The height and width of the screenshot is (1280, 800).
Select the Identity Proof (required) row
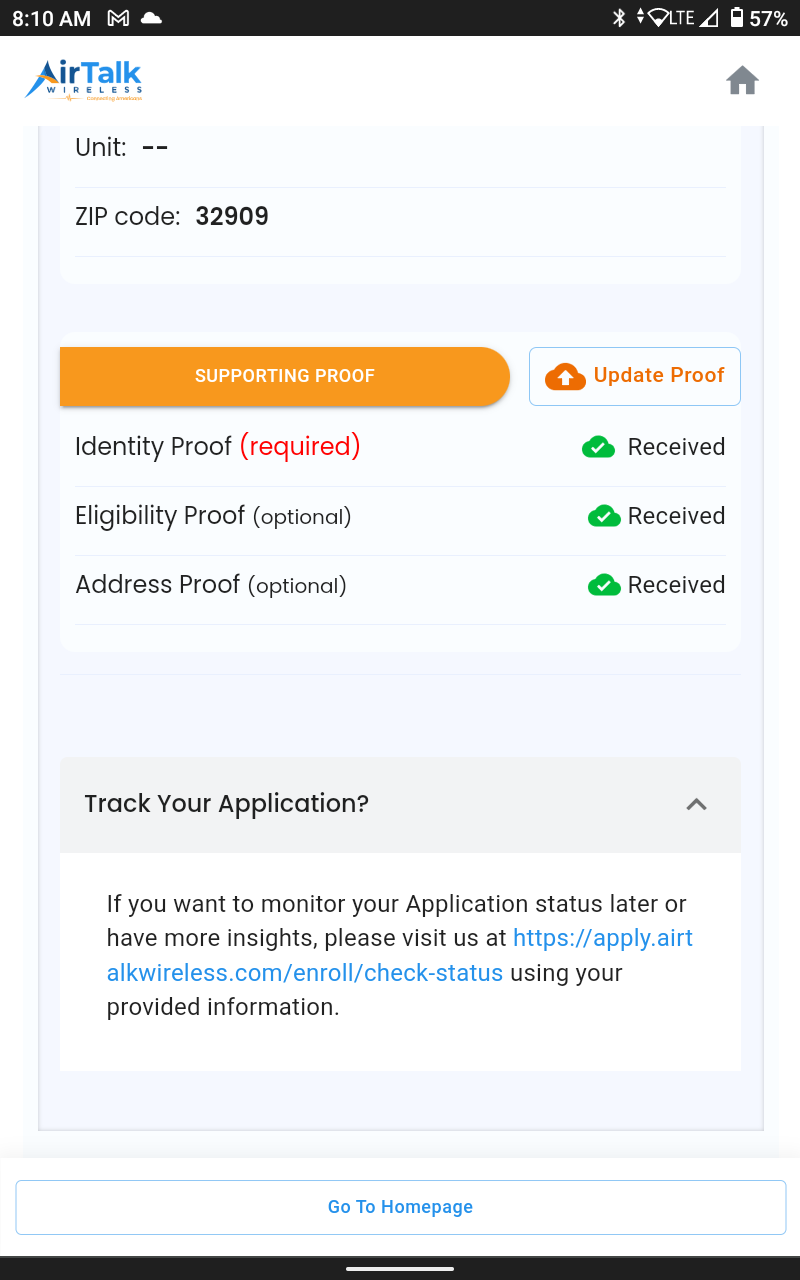tap(400, 447)
